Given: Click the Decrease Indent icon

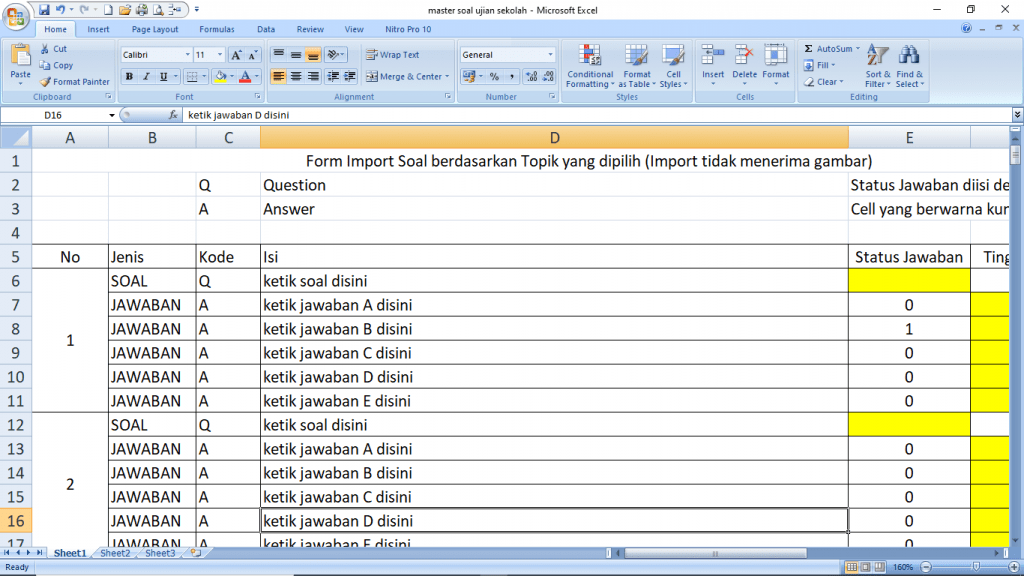Looking at the screenshot, I should coord(333,76).
